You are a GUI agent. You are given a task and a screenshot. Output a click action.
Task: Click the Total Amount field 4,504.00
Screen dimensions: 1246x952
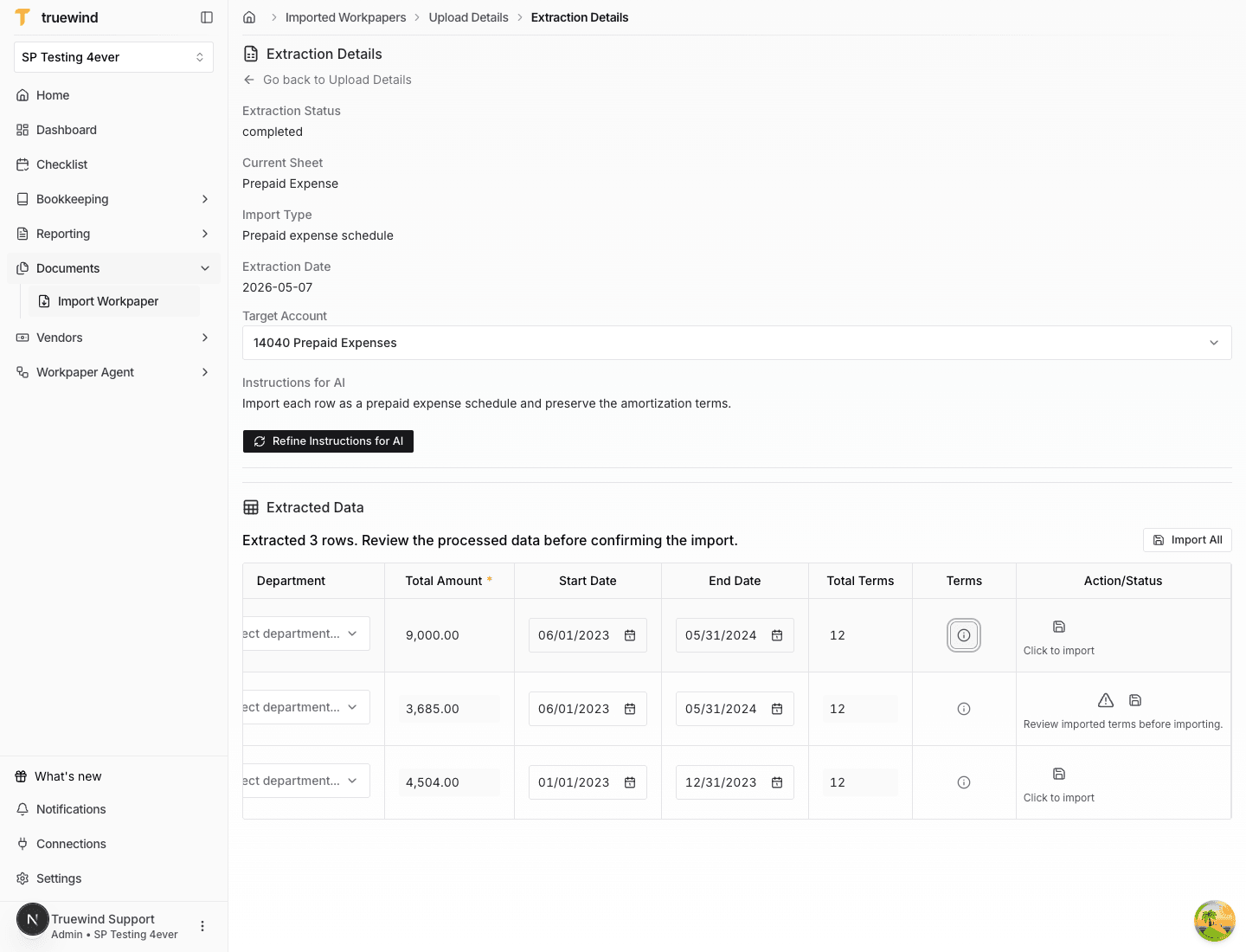(x=449, y=782)
